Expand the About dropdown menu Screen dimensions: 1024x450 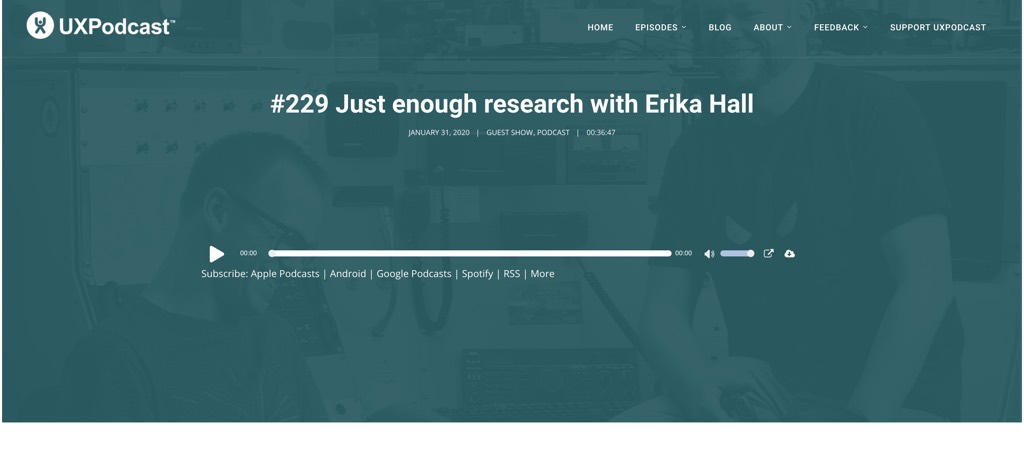tap(772, 28)
